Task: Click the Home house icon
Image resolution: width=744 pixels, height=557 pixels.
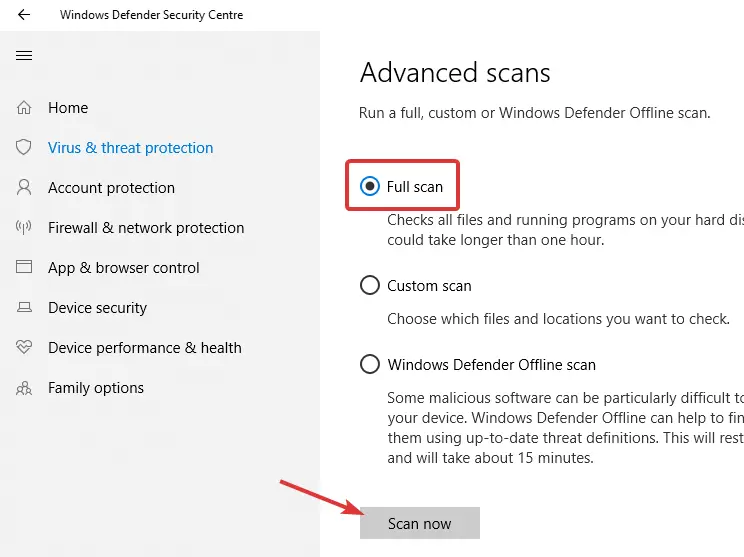Action: tap(24, 108)
